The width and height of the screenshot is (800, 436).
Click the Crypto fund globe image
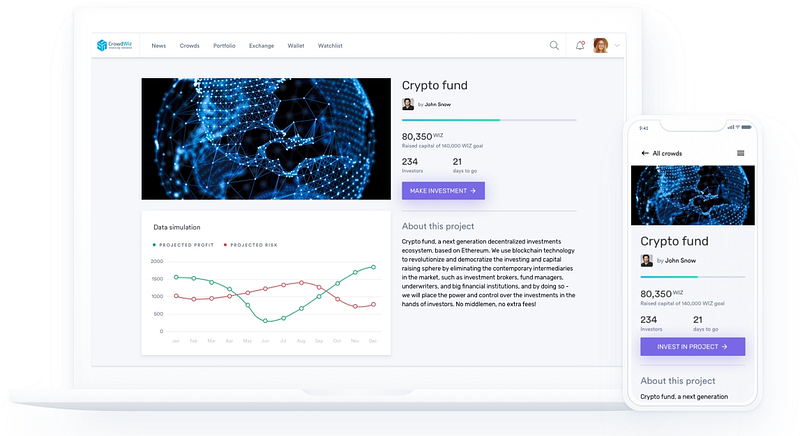pos(266,139)
